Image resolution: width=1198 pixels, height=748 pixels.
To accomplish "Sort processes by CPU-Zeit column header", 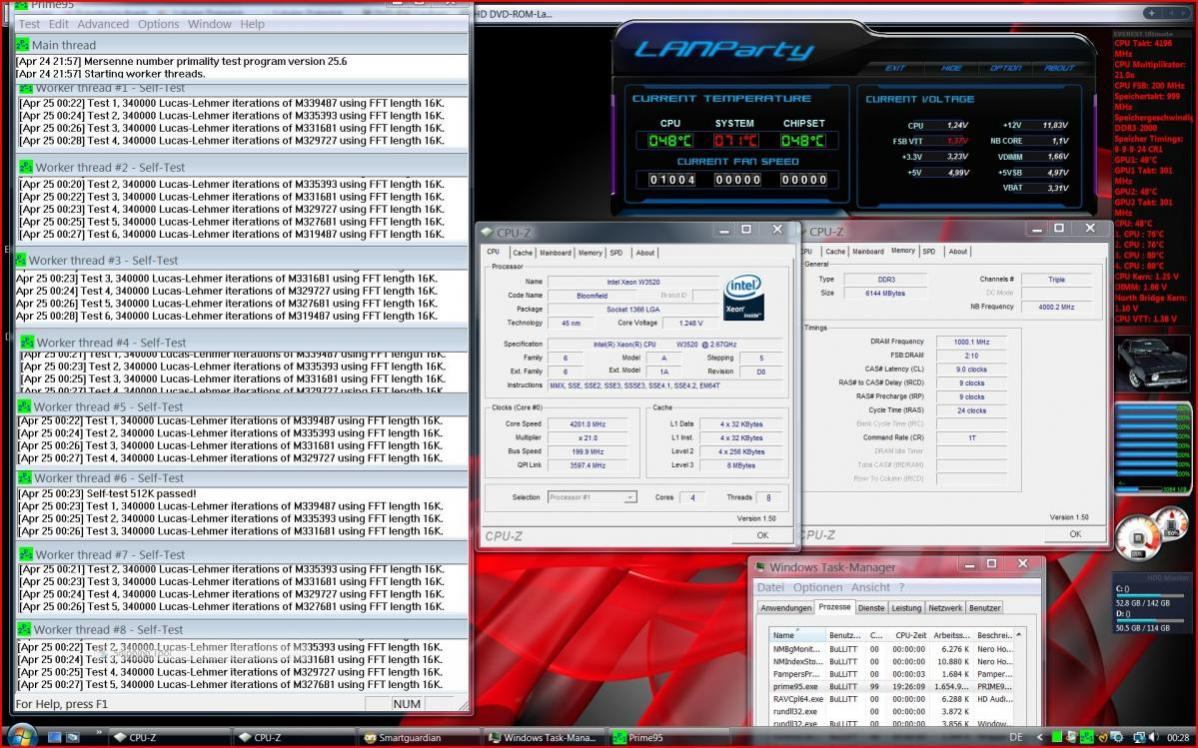I will 910,635.
